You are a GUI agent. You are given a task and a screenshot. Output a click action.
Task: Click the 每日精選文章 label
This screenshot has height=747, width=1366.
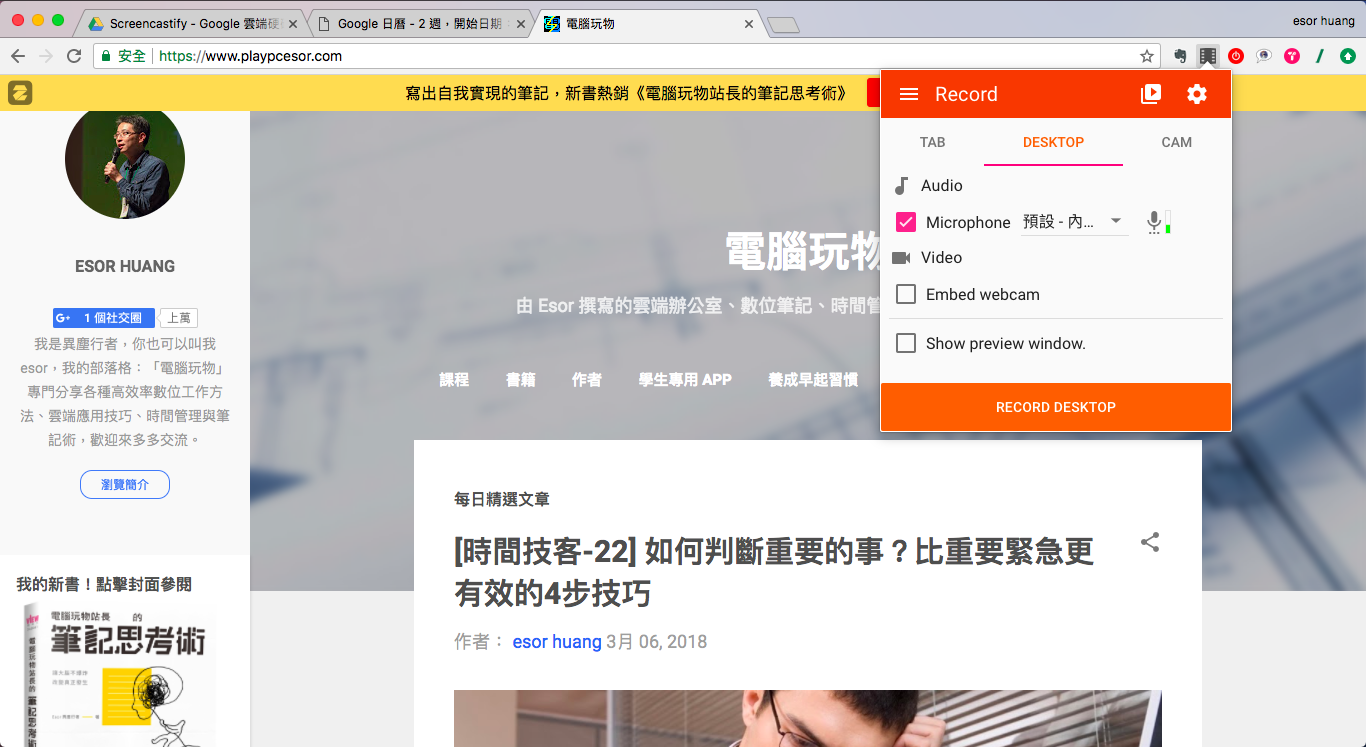(x=502, y=499)
